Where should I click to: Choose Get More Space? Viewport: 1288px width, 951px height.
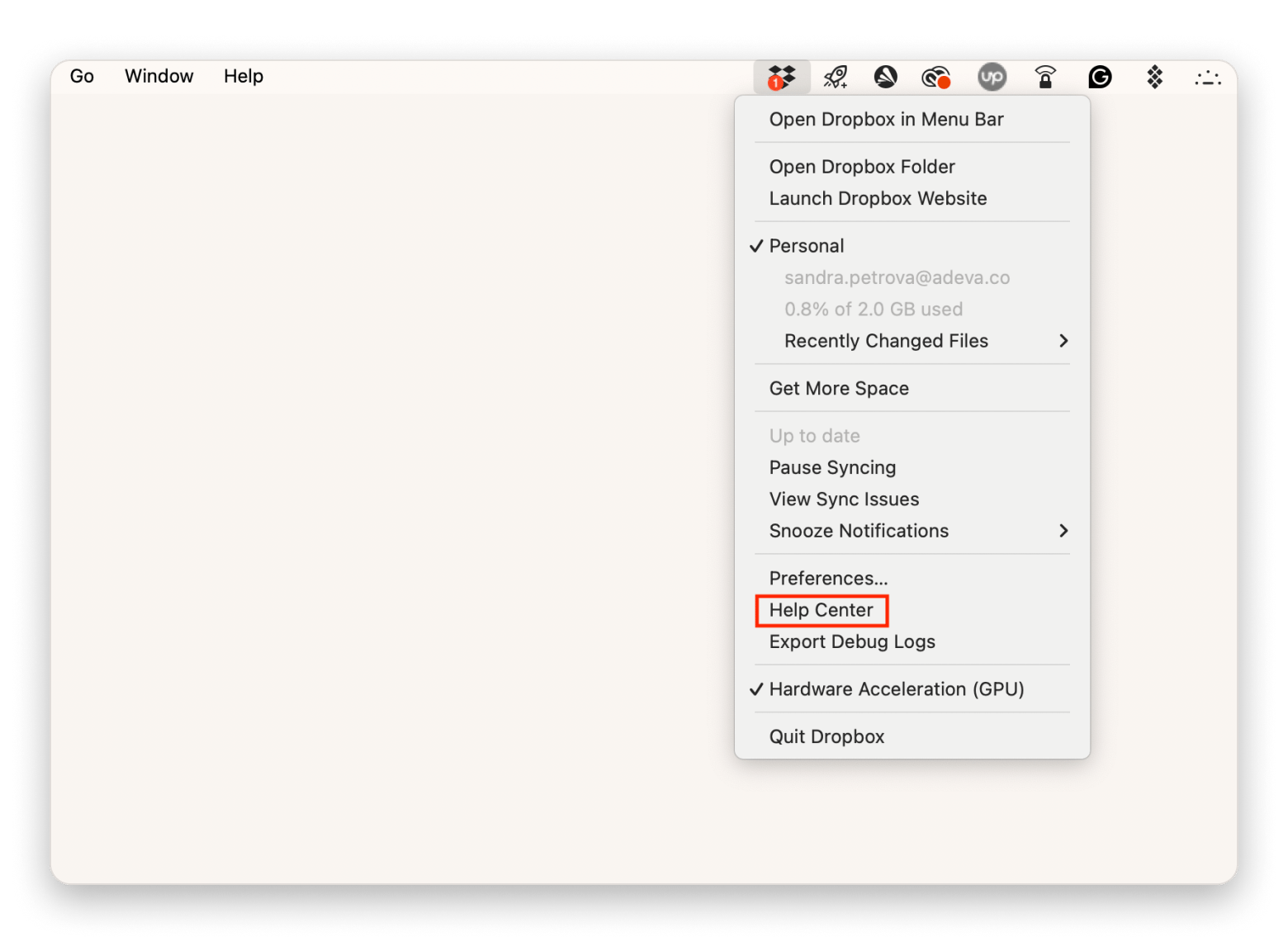[839, 389]
